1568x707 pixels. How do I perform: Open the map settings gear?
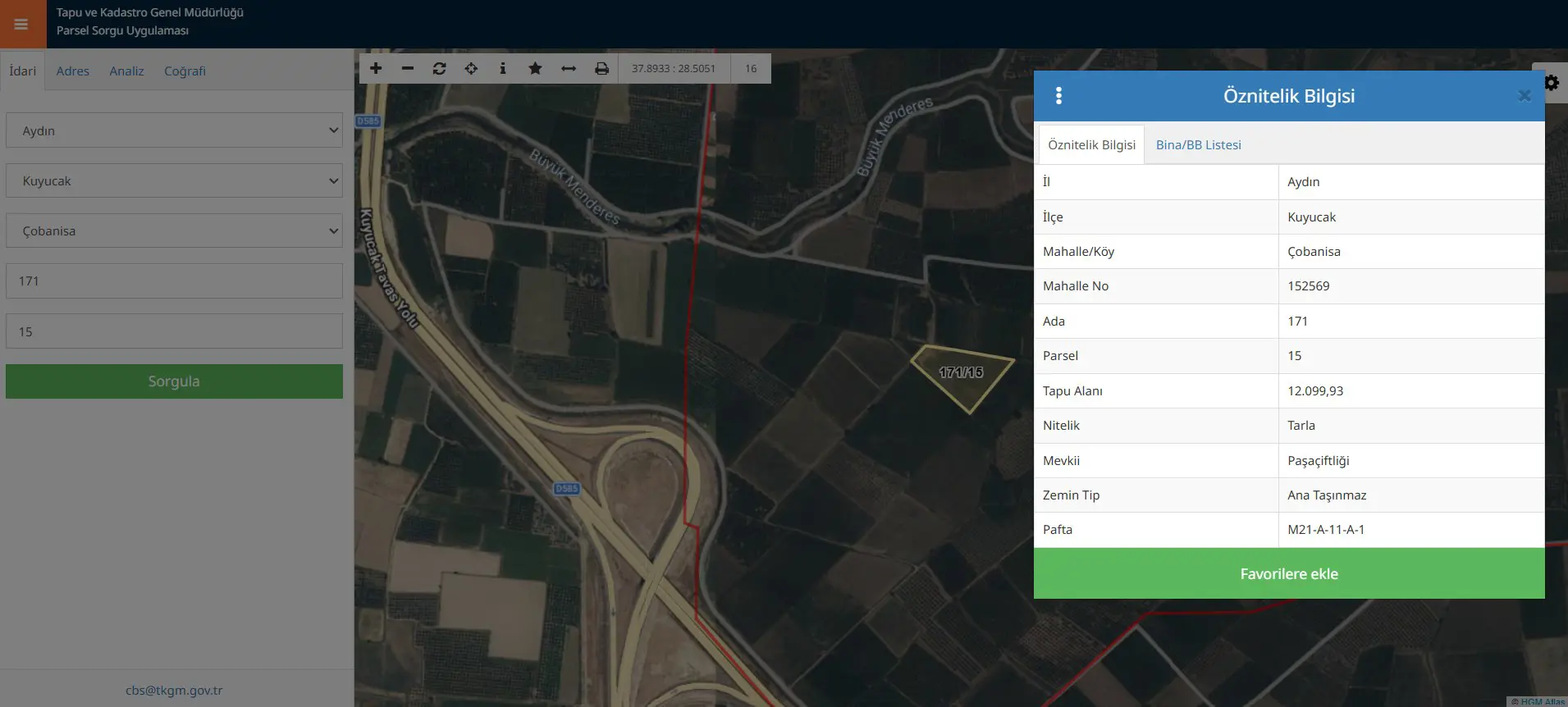tap(1551, 83)
